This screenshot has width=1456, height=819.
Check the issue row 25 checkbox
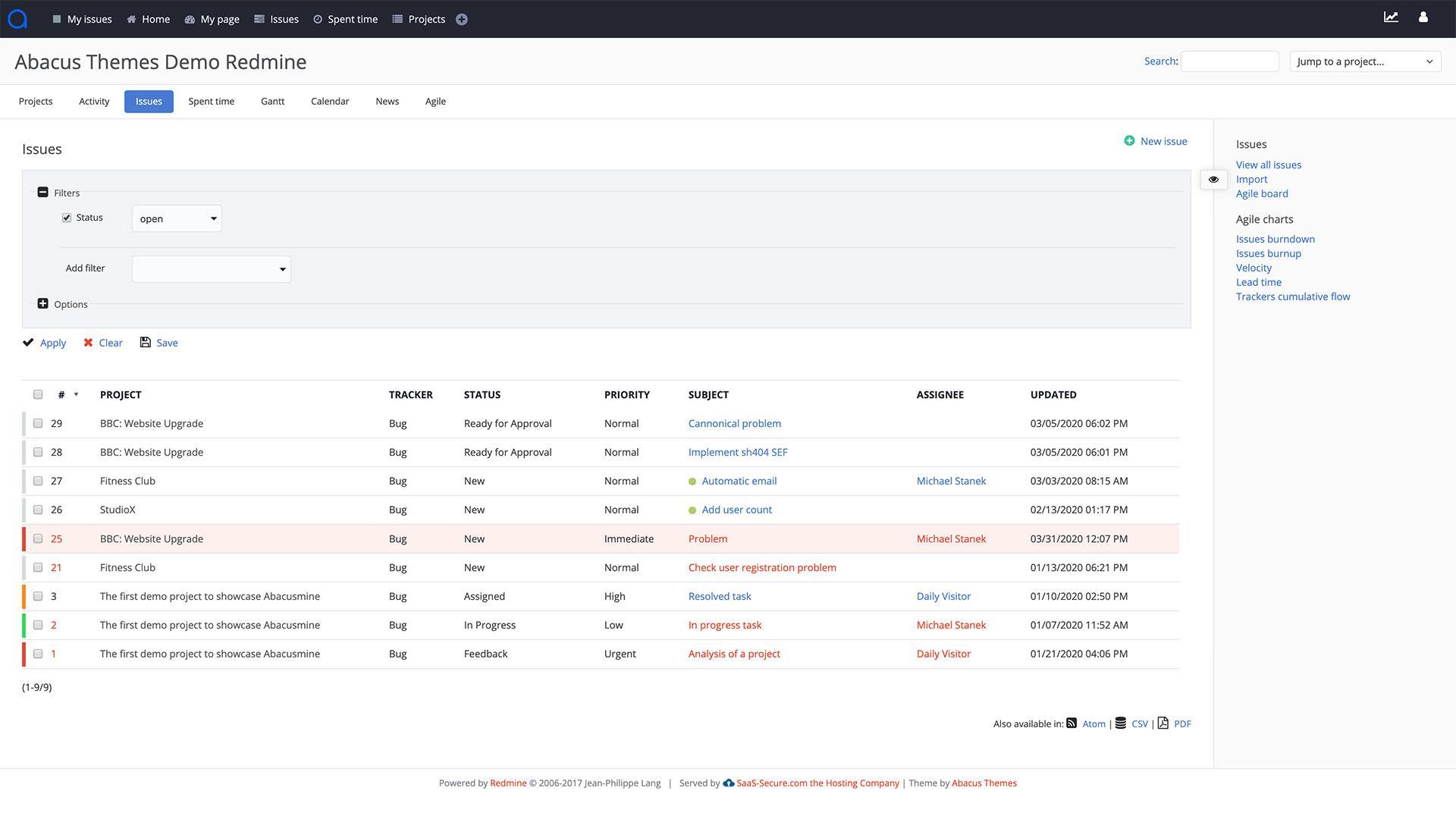tap(37, 539)
